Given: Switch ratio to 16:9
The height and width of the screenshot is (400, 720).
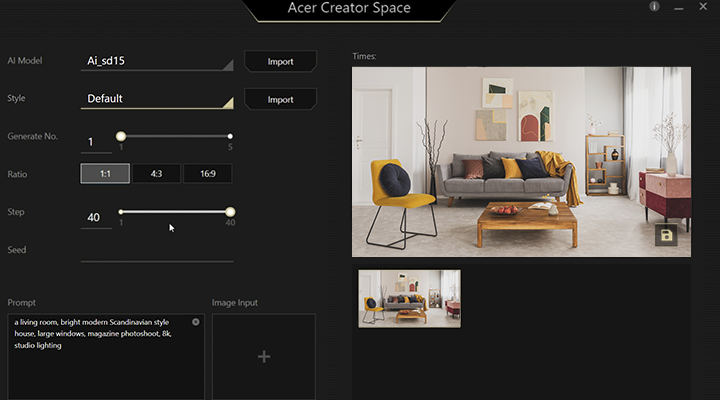Looking at the screenshot, I should coord(207,174).
